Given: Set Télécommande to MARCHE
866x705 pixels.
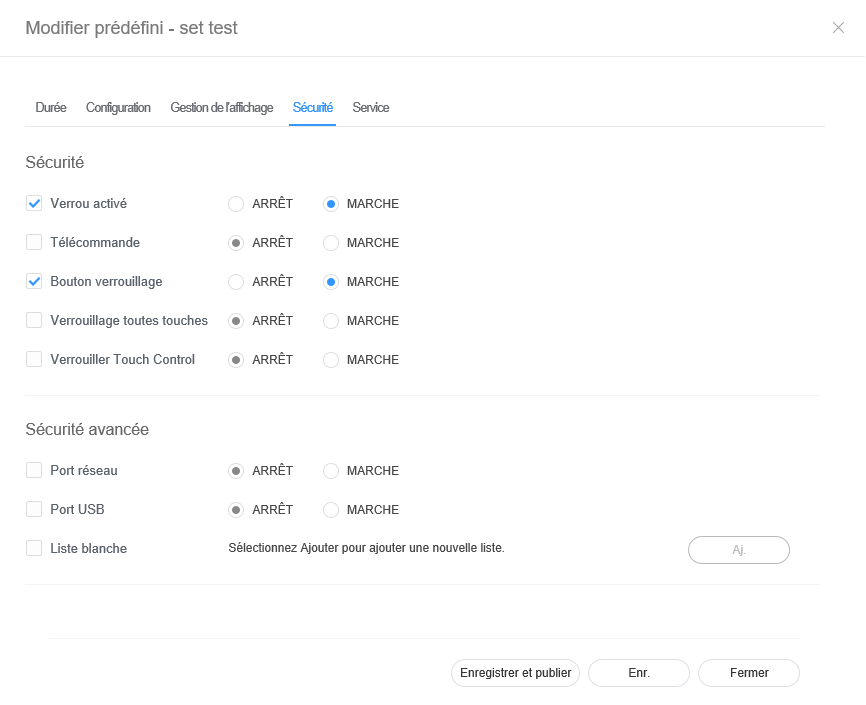Looking at the screenshot, I should pos(331,243).
